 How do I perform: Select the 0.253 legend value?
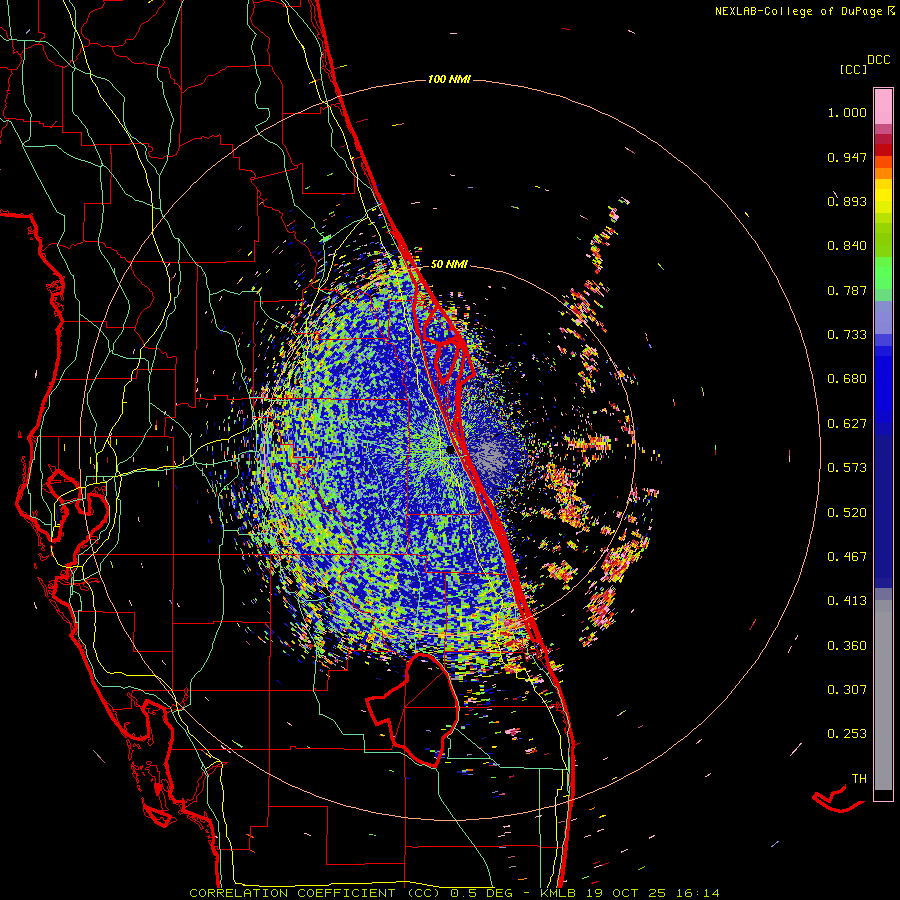847,734
